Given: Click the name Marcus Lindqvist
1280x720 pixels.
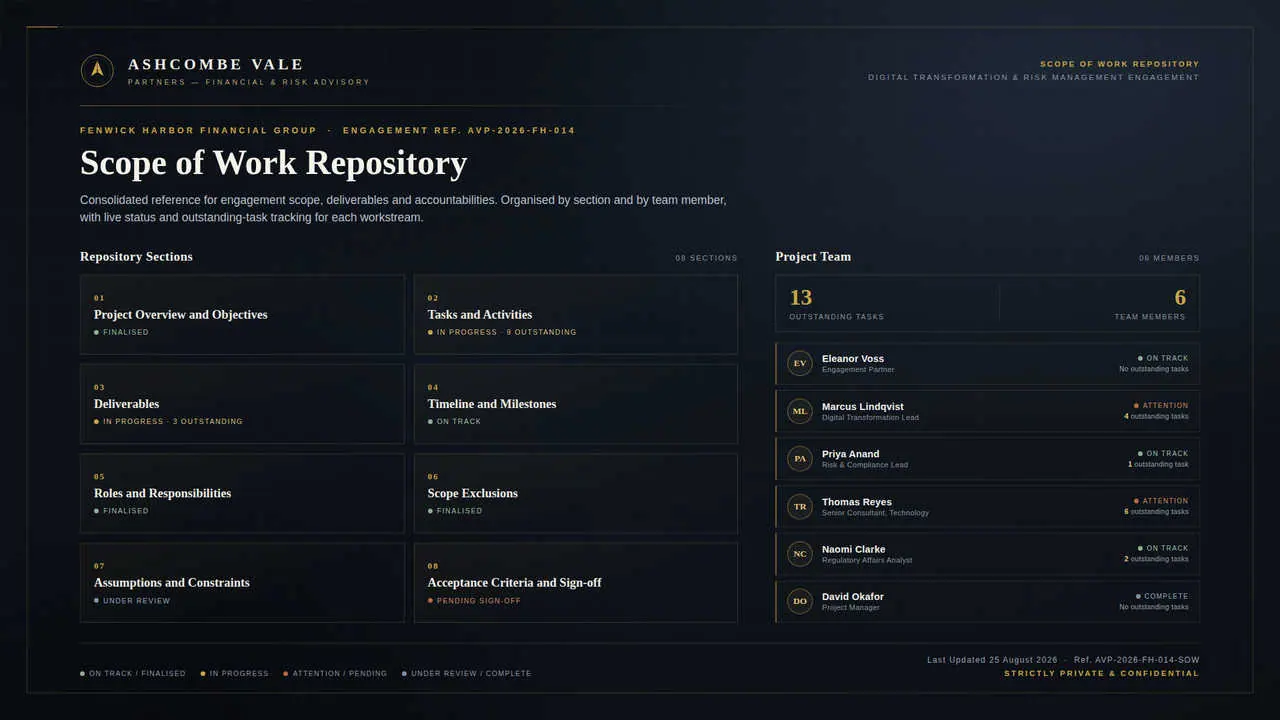Looking at the screenshot, I should pyautogui.click(x=863, y=406).
